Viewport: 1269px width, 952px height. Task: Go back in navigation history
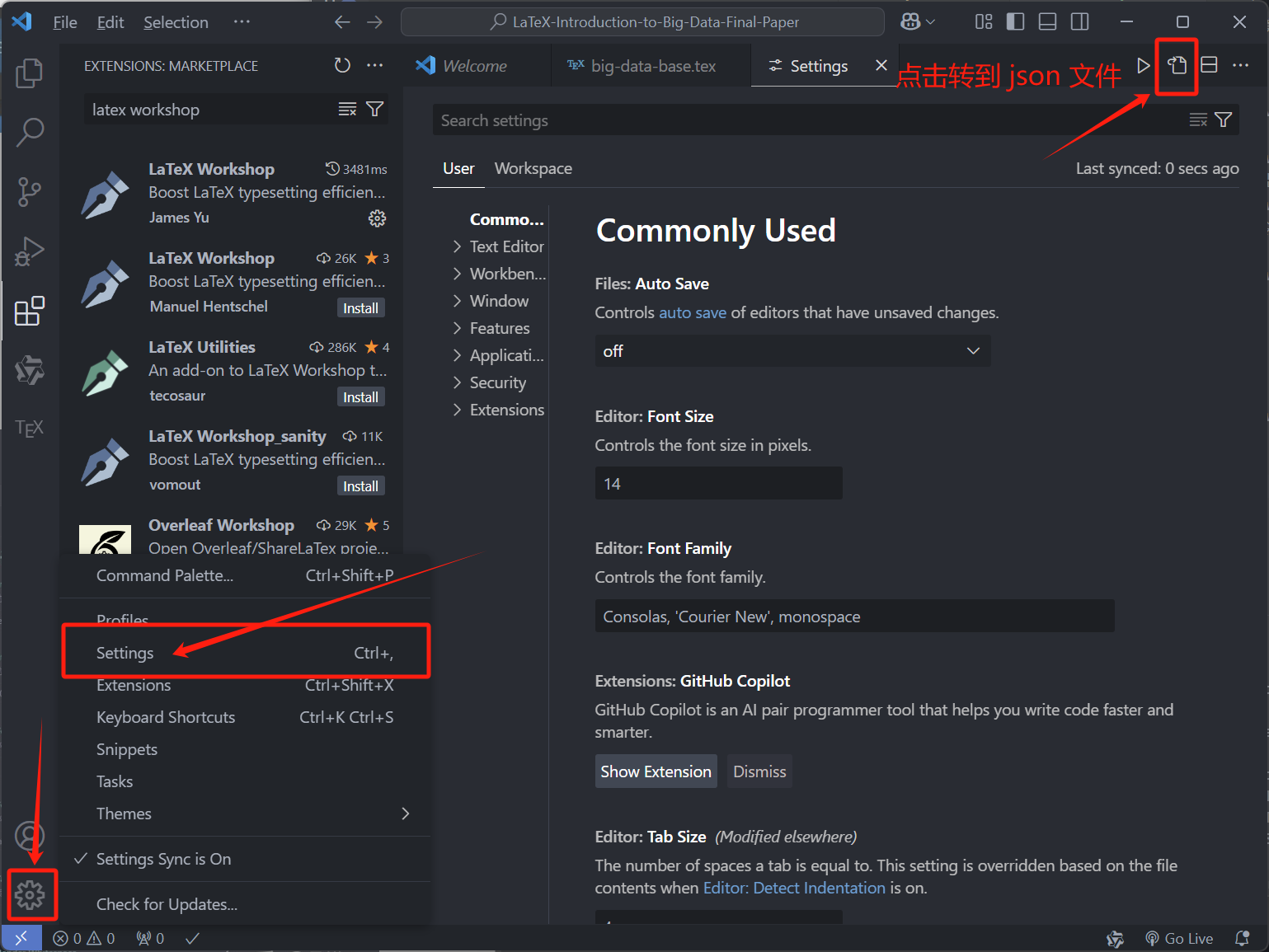343,22
